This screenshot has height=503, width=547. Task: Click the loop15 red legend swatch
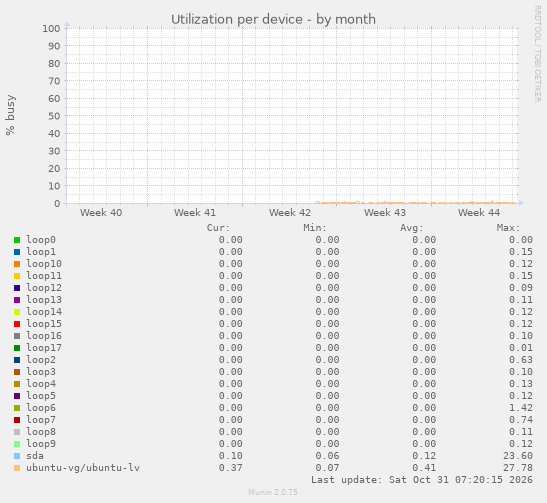coord(17,324)
